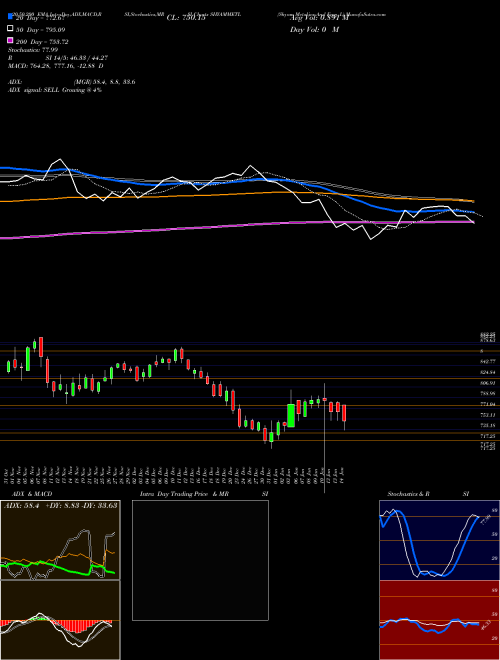
Task: Click the blue Stochastics chart panel
Action: point(439,540)
